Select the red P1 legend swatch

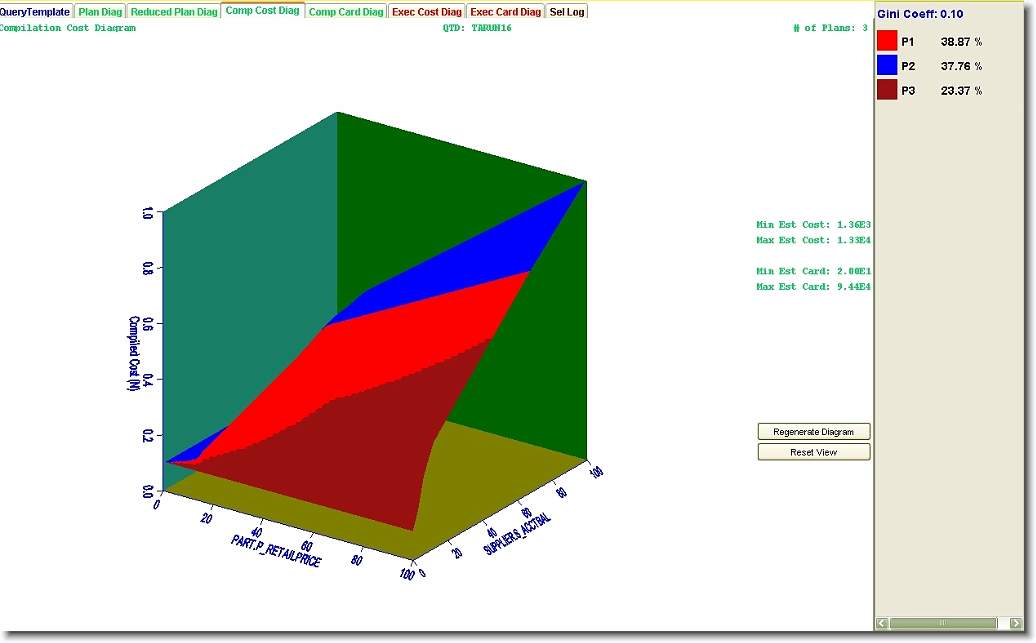(x=887, y=42)
